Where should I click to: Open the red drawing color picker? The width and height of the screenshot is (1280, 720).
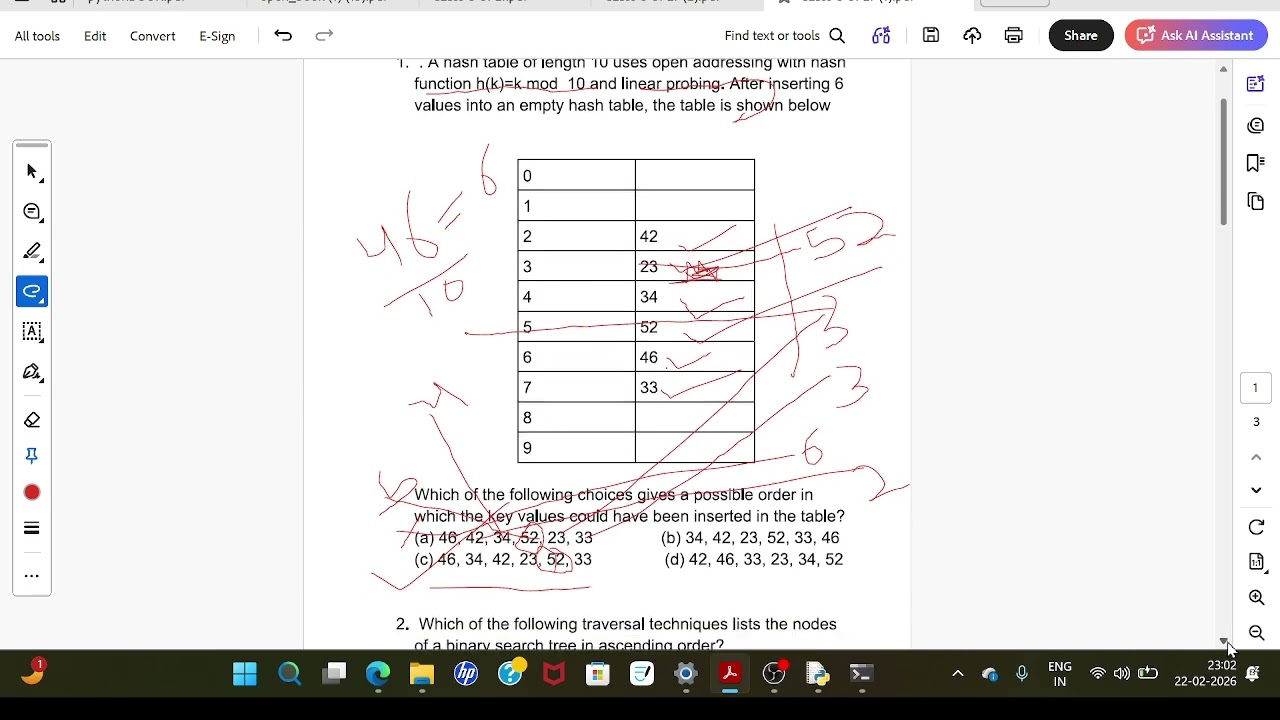32,492
